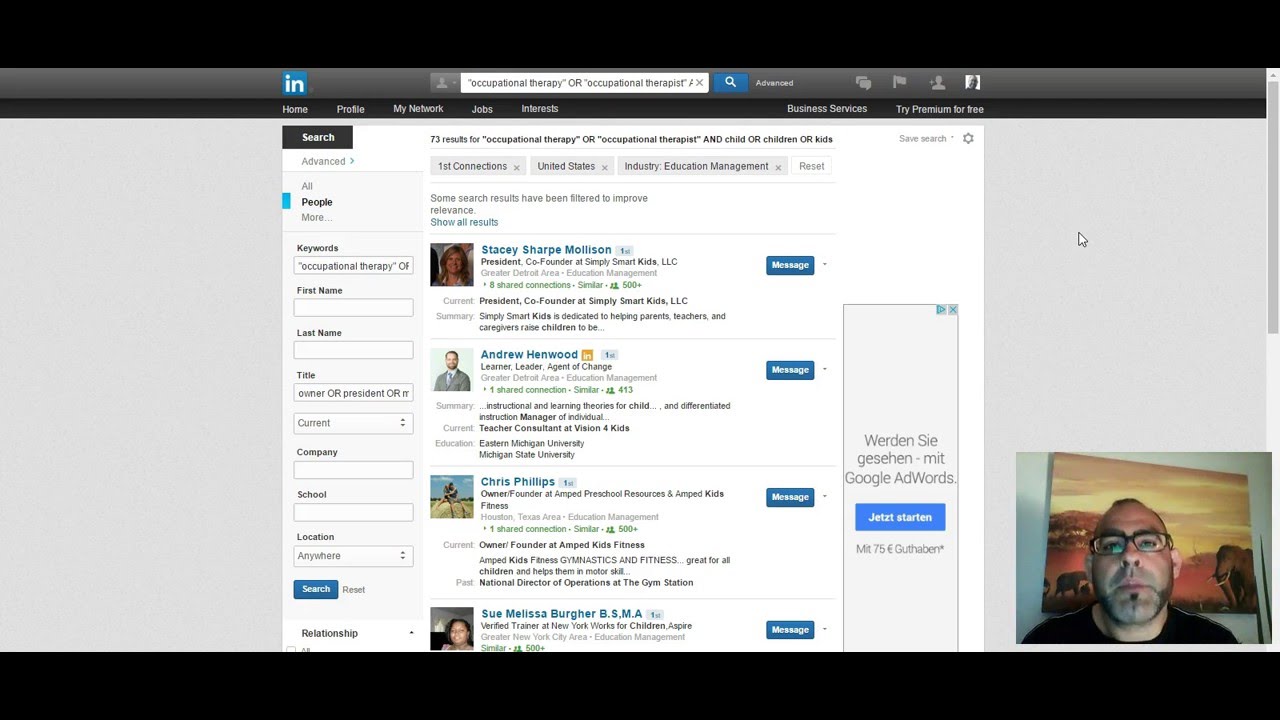Viewport: 1280px width, 720px height.
Task: Open the Location Anywhere dropdown
Action: point(353,556)
